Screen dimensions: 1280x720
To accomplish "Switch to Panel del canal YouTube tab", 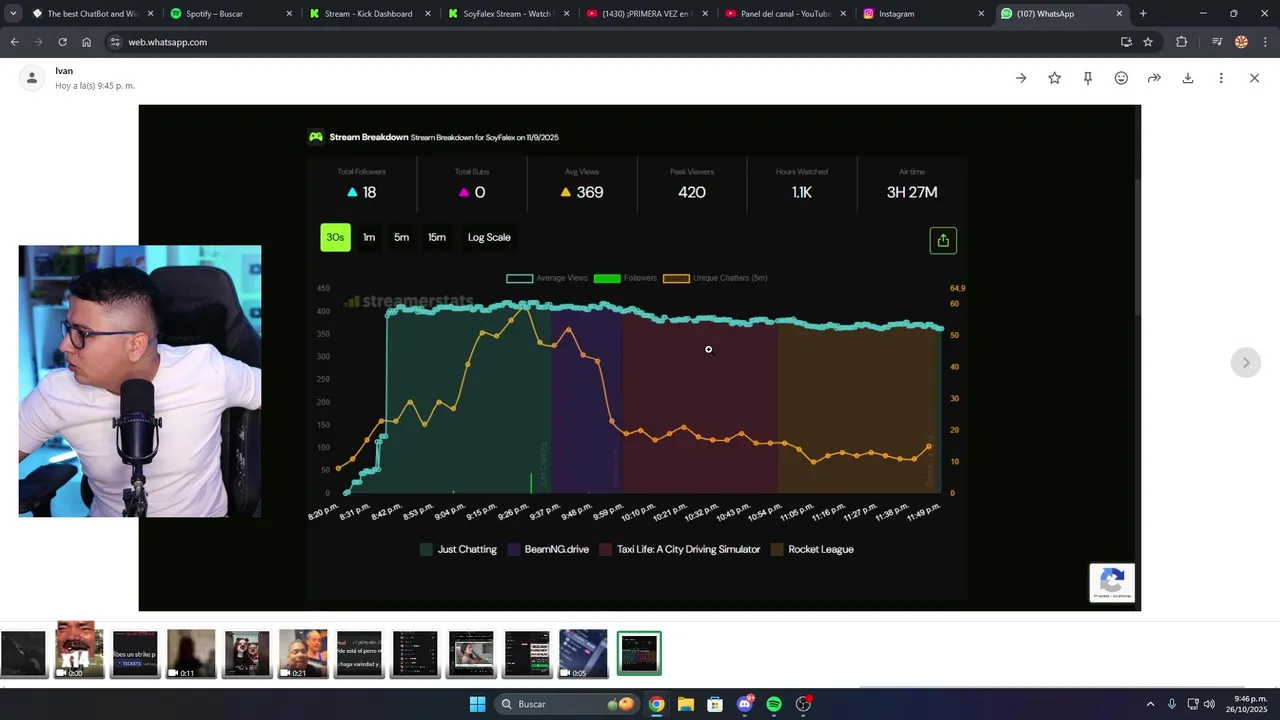I will [x=784, y=14].
